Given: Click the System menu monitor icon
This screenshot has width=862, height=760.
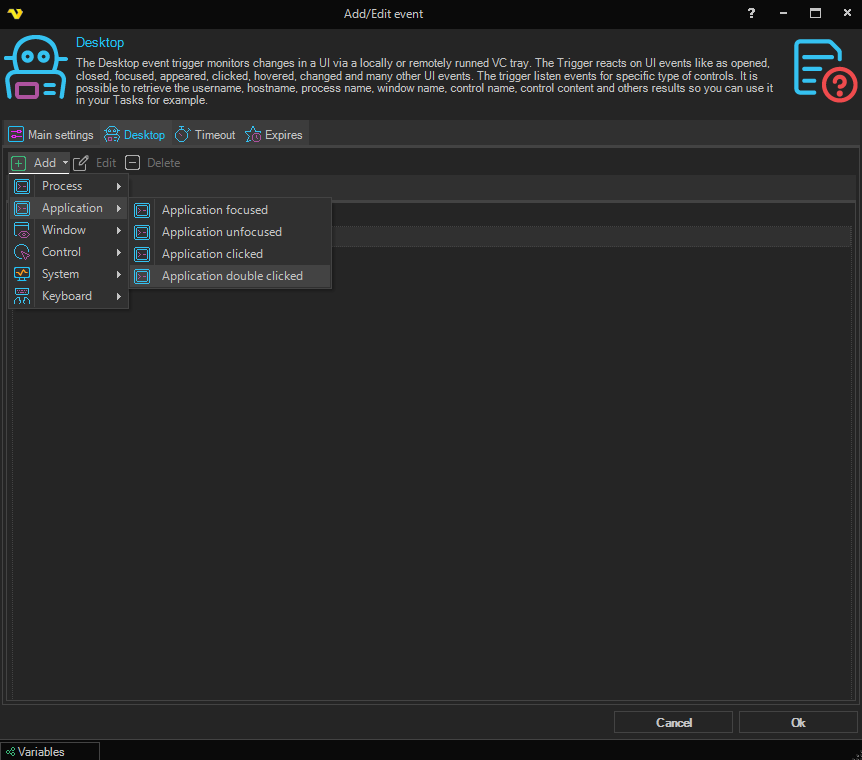Looking at the screenshot, I should [22, 274].
